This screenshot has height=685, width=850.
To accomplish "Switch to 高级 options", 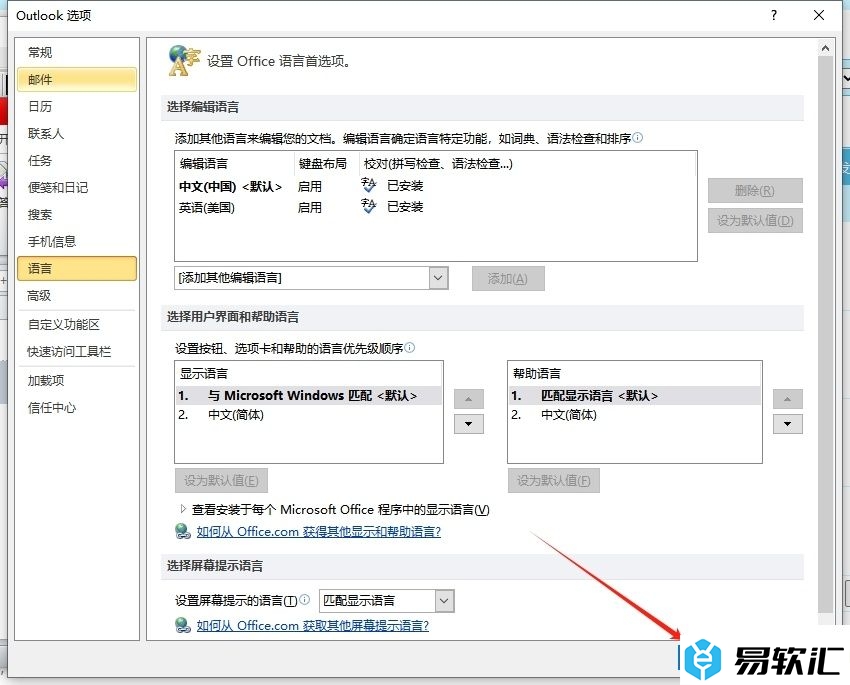I will coord(76,296).
